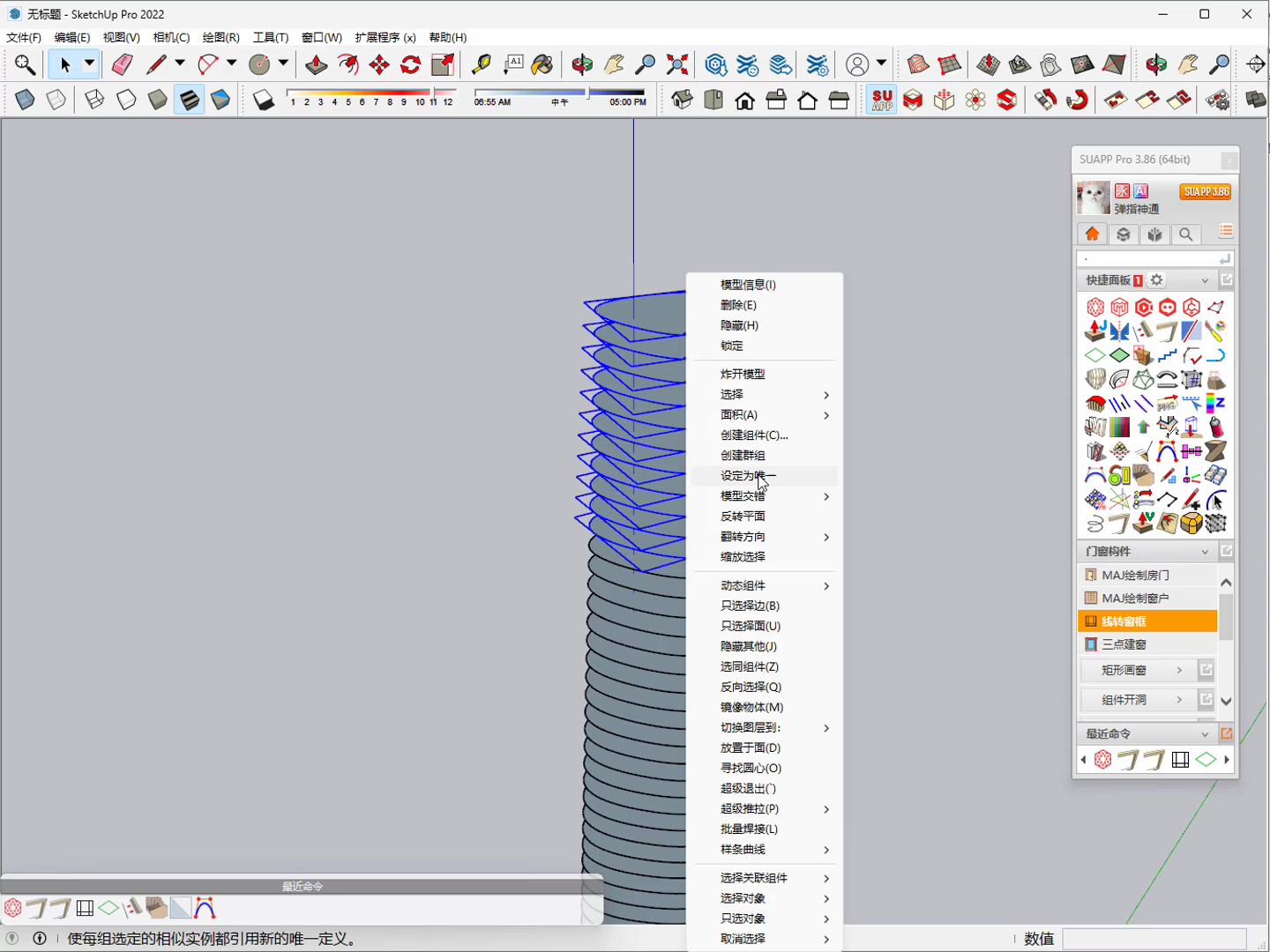
Task: Select the Move tool
Action: pos(379,64)
